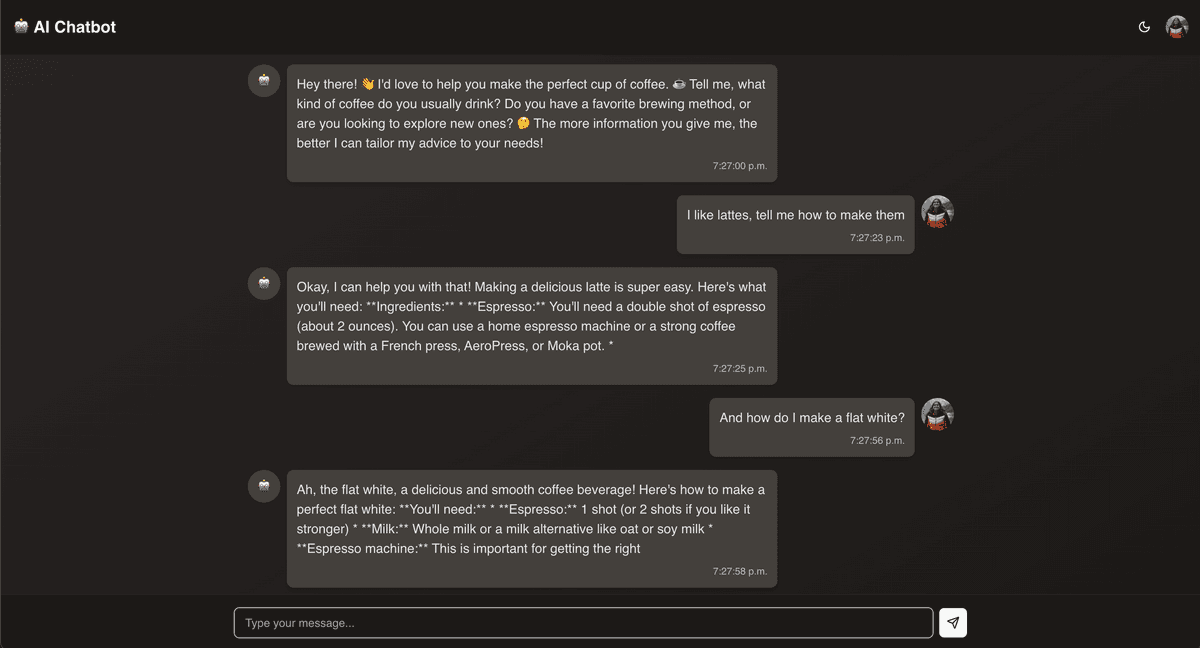The height and width of the screenshot is (648, 1200).
Task: Click the user avatar beside the lattes question
Action: (937, 211)
